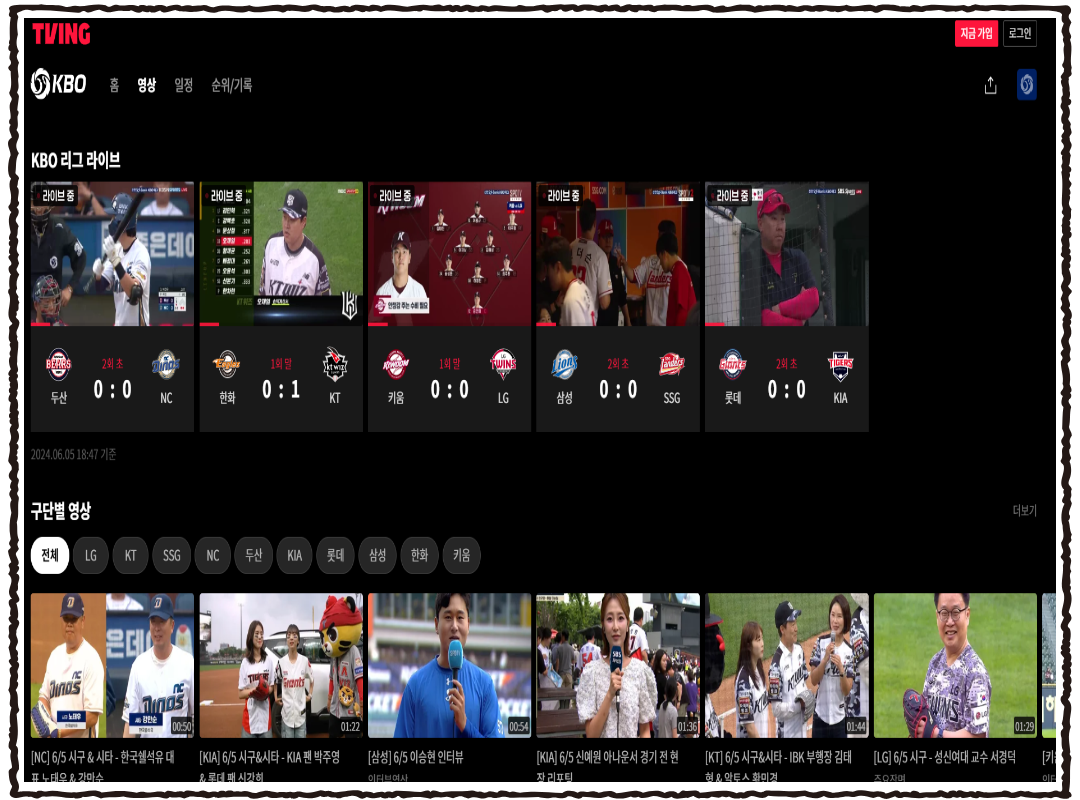The height and width of the screenshot is (800, 1080).
Task: Select the 키움 team filter chip
Action: pyautogui.click(x=461, y=555)
